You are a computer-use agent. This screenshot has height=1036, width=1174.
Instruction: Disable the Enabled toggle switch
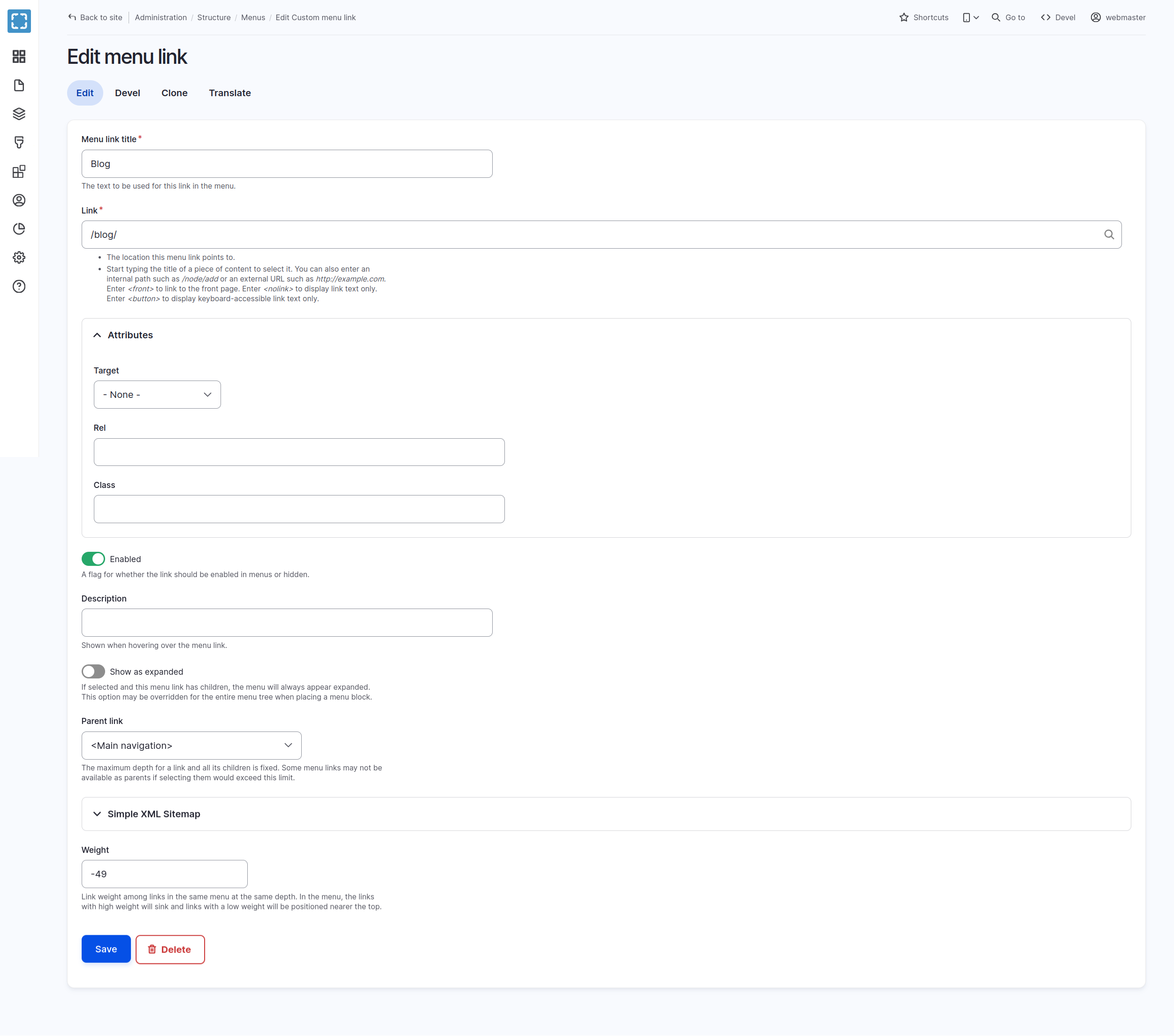93,559
